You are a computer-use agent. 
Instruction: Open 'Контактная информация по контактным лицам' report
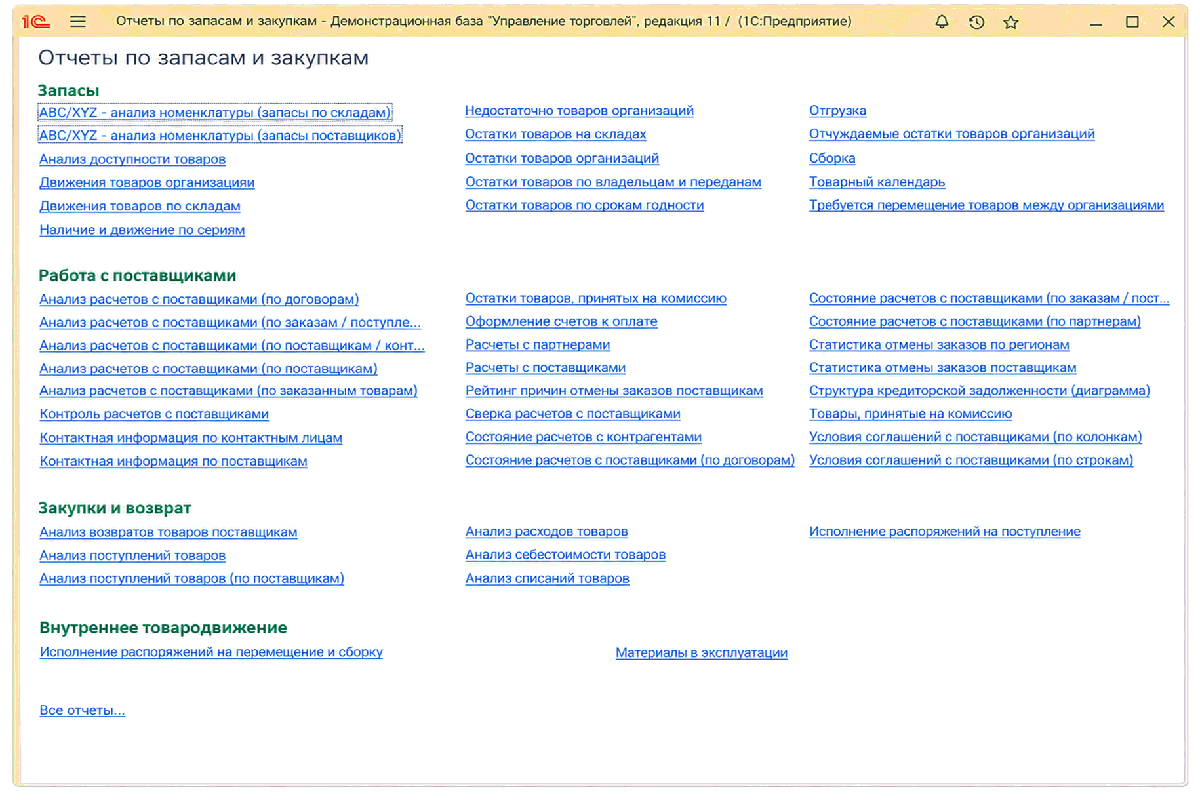(x=191, y=438)
